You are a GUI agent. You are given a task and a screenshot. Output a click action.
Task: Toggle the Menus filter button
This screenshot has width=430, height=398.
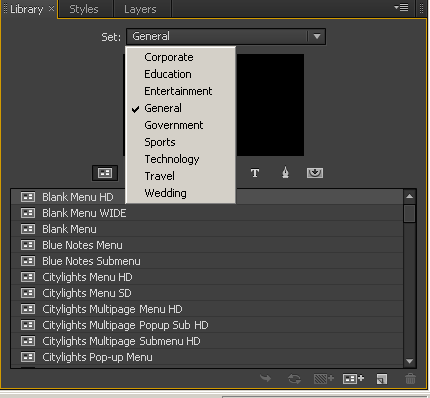105,173
